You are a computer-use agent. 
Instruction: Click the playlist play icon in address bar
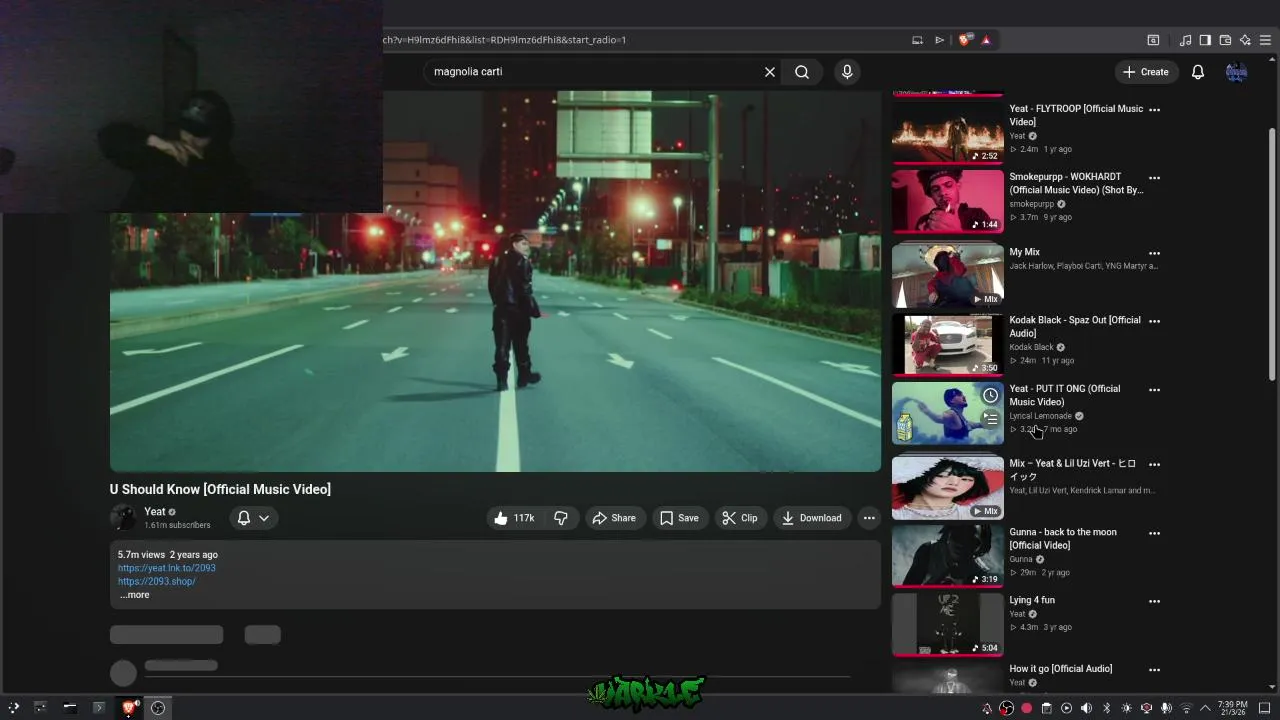[940, 40]
